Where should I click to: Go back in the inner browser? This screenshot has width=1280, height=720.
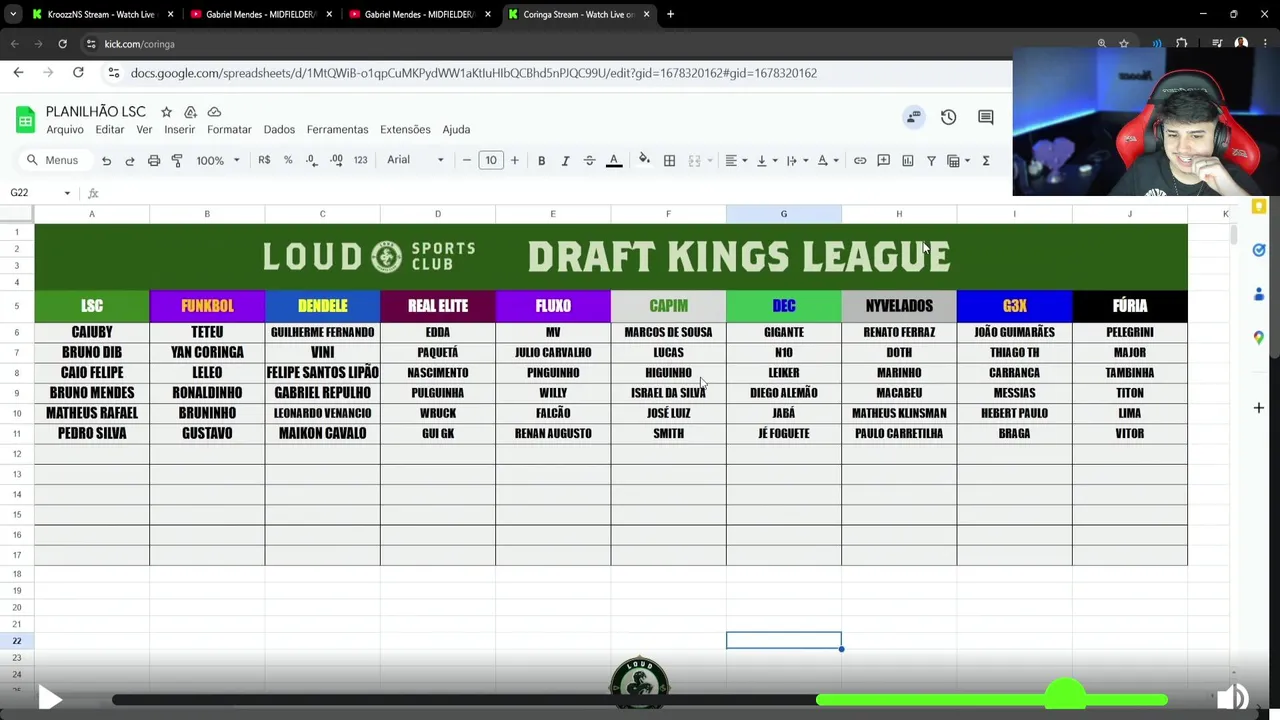click(x=18, y=72)
